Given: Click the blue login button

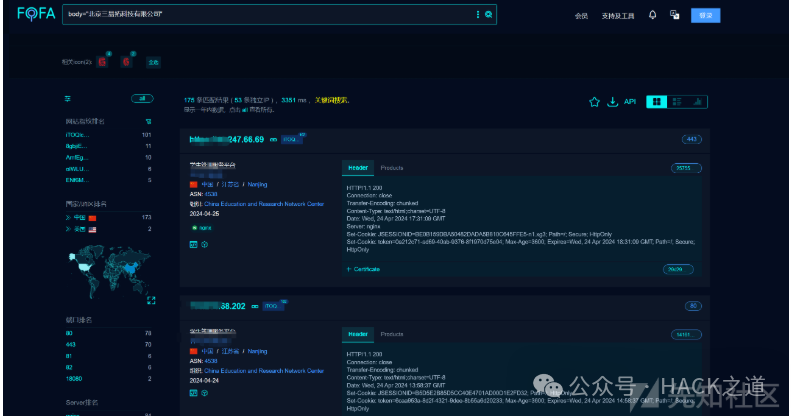Looking at the screenshot, I should pyautogui.click(x=705, y=16).
